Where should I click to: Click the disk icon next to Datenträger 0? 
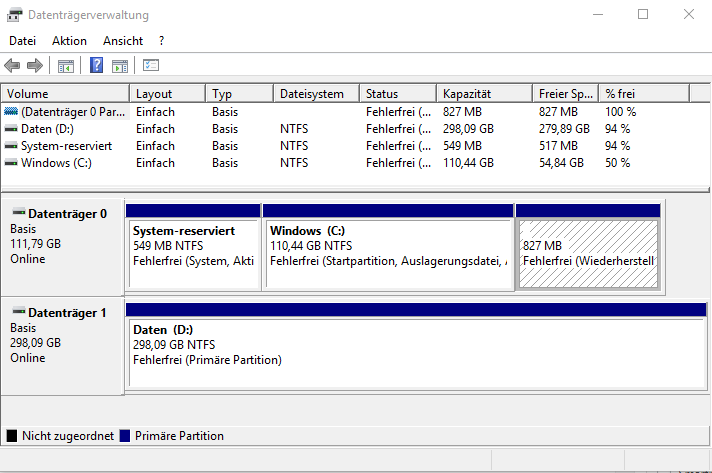pyautogui.click(x=19, y=212)
